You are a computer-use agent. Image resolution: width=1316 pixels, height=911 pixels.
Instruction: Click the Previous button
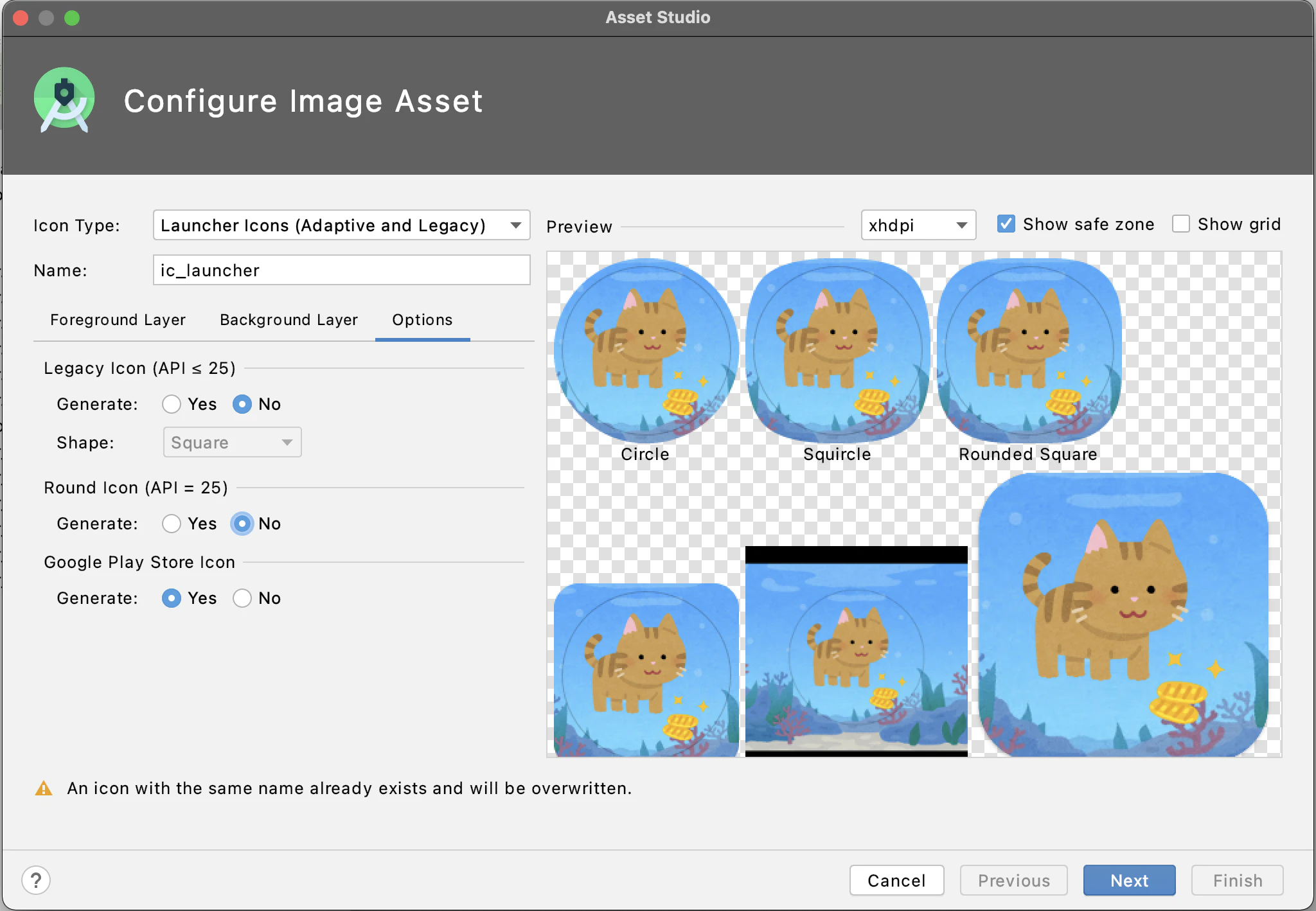1013,880
